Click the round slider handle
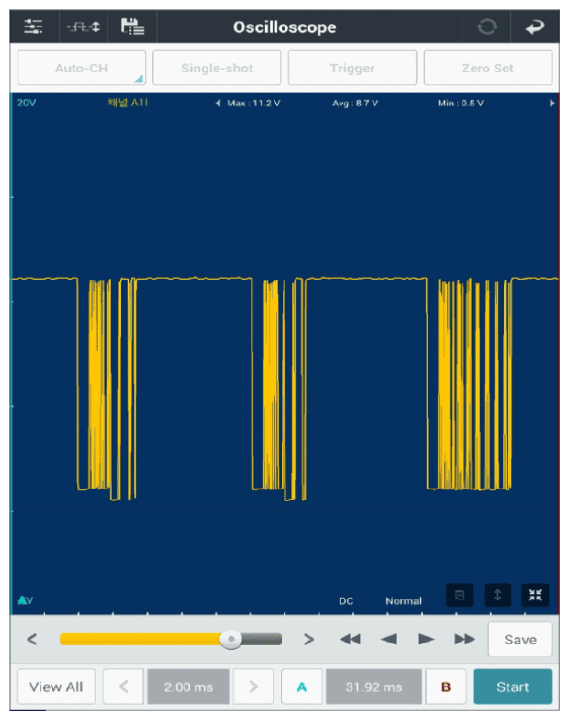 click(x=231, y=639)
